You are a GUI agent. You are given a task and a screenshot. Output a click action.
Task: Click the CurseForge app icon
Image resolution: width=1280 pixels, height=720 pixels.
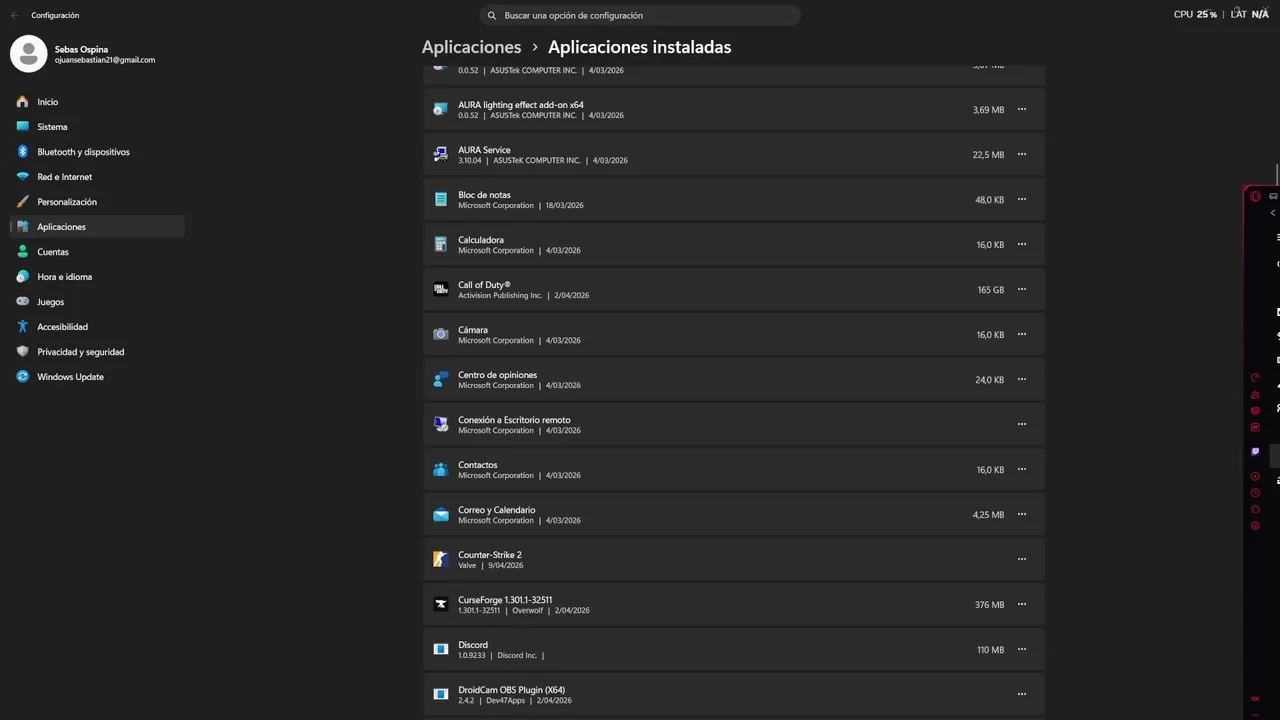(440, 605)
